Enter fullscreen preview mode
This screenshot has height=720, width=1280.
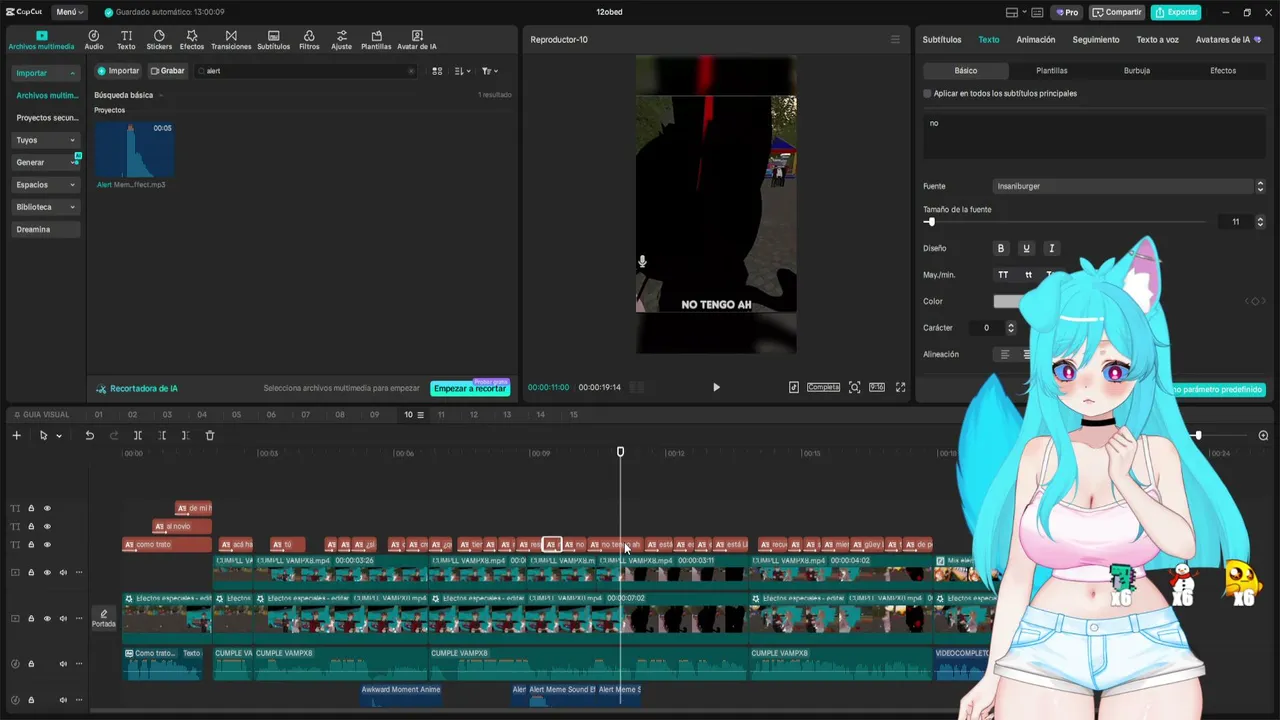[900, 387]
